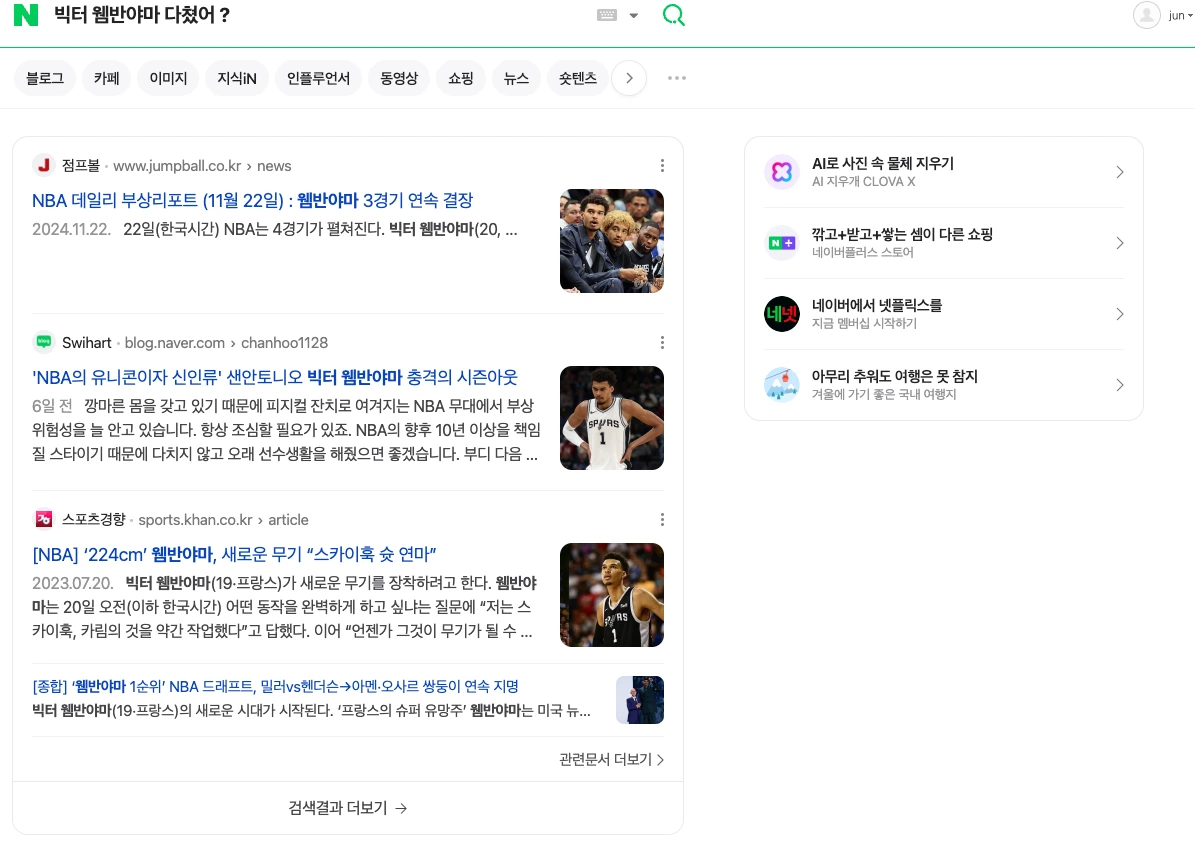1195x855 pixels.
Task: Click the green Naver N logo
Action: tap(26, 14)
